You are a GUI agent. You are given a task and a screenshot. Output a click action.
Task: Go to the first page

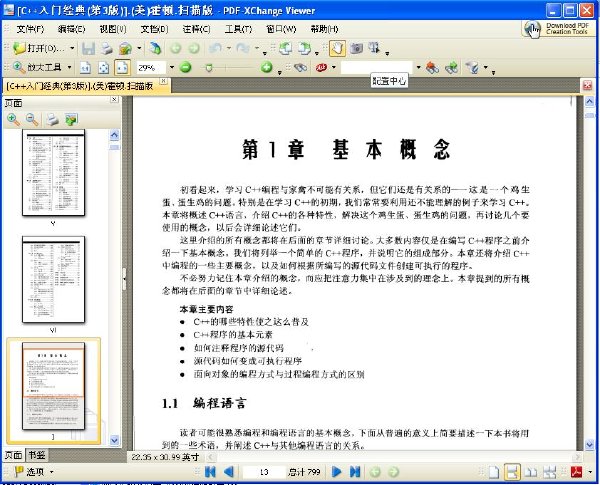click(210, 472)
